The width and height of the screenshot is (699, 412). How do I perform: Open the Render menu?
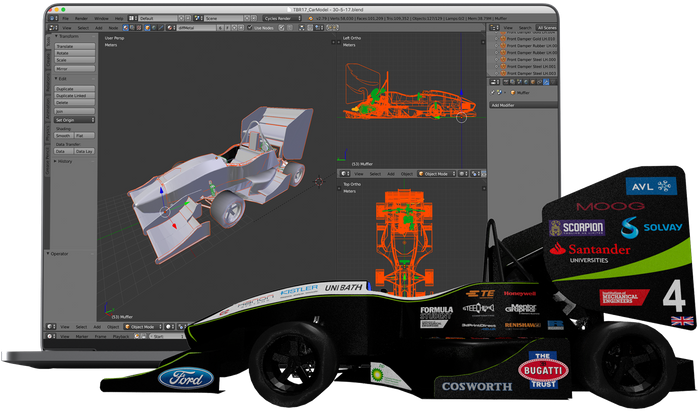pyautogui.click(x=81, y=18)
